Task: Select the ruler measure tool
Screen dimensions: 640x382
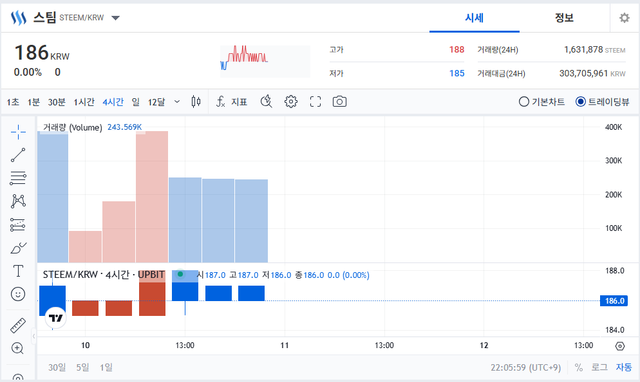Action: [x=18, y=325]
